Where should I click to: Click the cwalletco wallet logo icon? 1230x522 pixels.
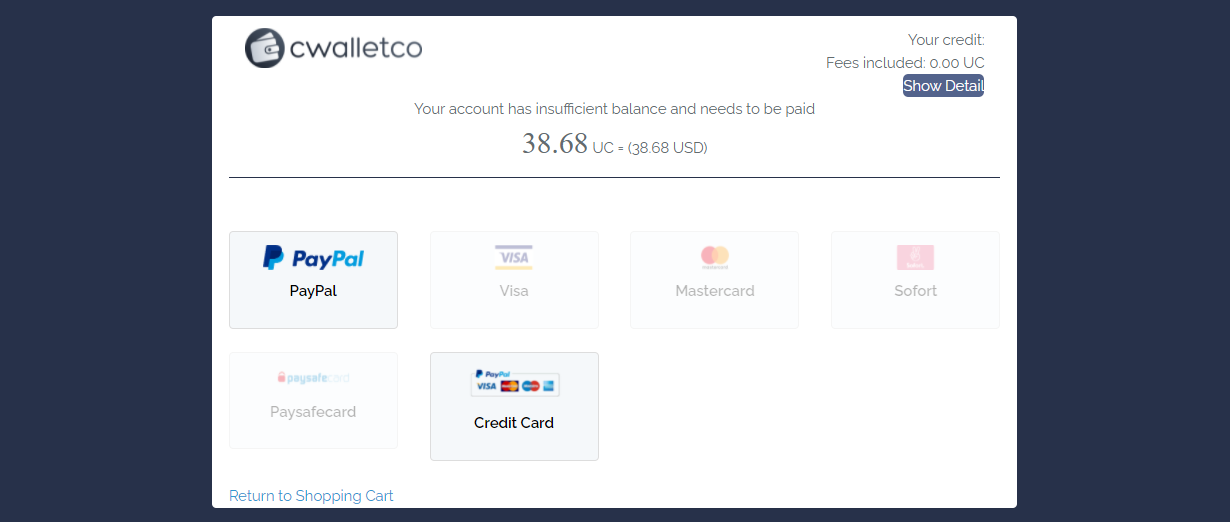265,48
